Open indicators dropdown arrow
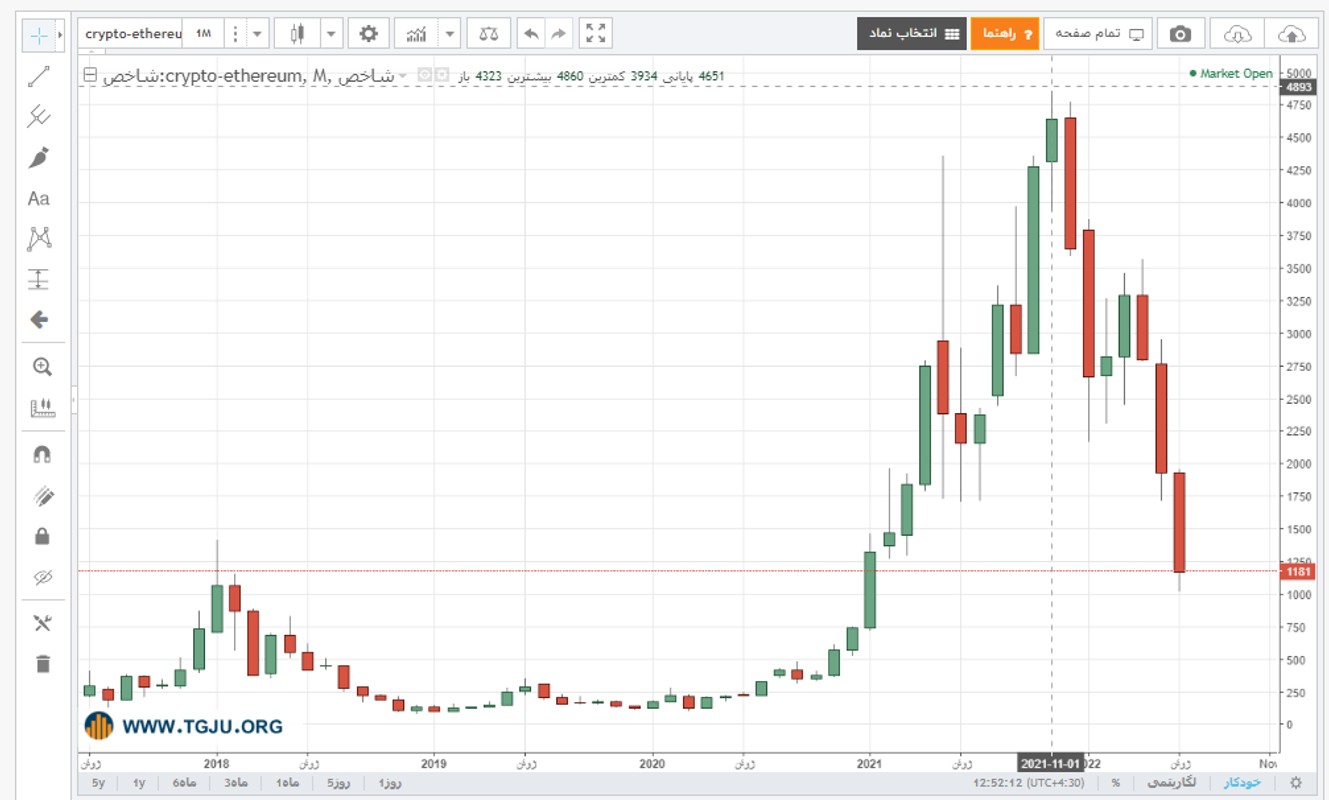Screen dimensions: 1329x800 450,33
